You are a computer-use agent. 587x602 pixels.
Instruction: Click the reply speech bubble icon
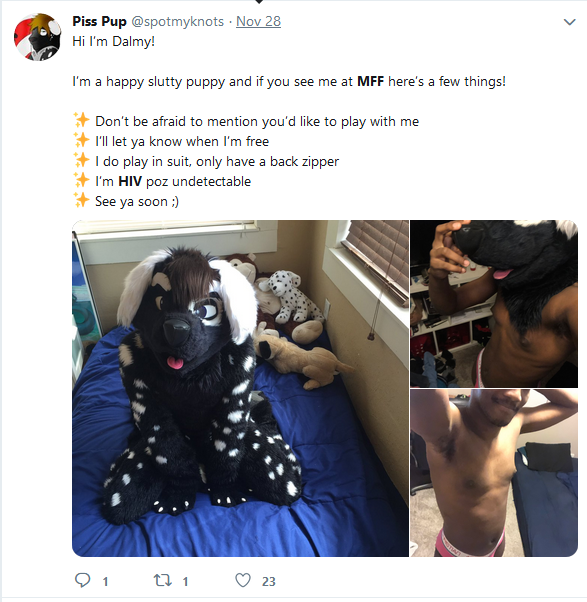coord(82,580)
